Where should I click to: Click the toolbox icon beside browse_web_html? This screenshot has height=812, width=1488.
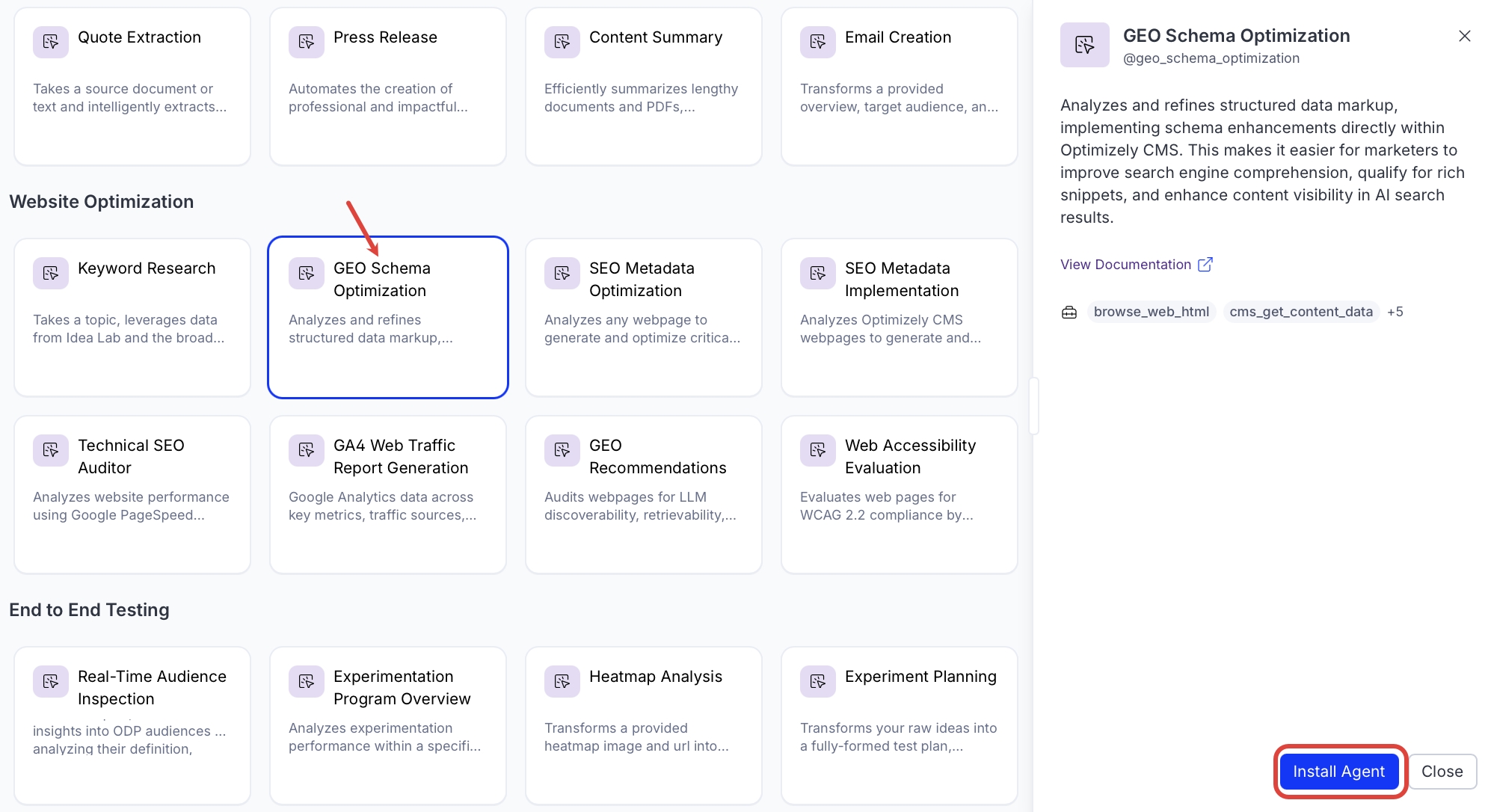point(1069,312)
